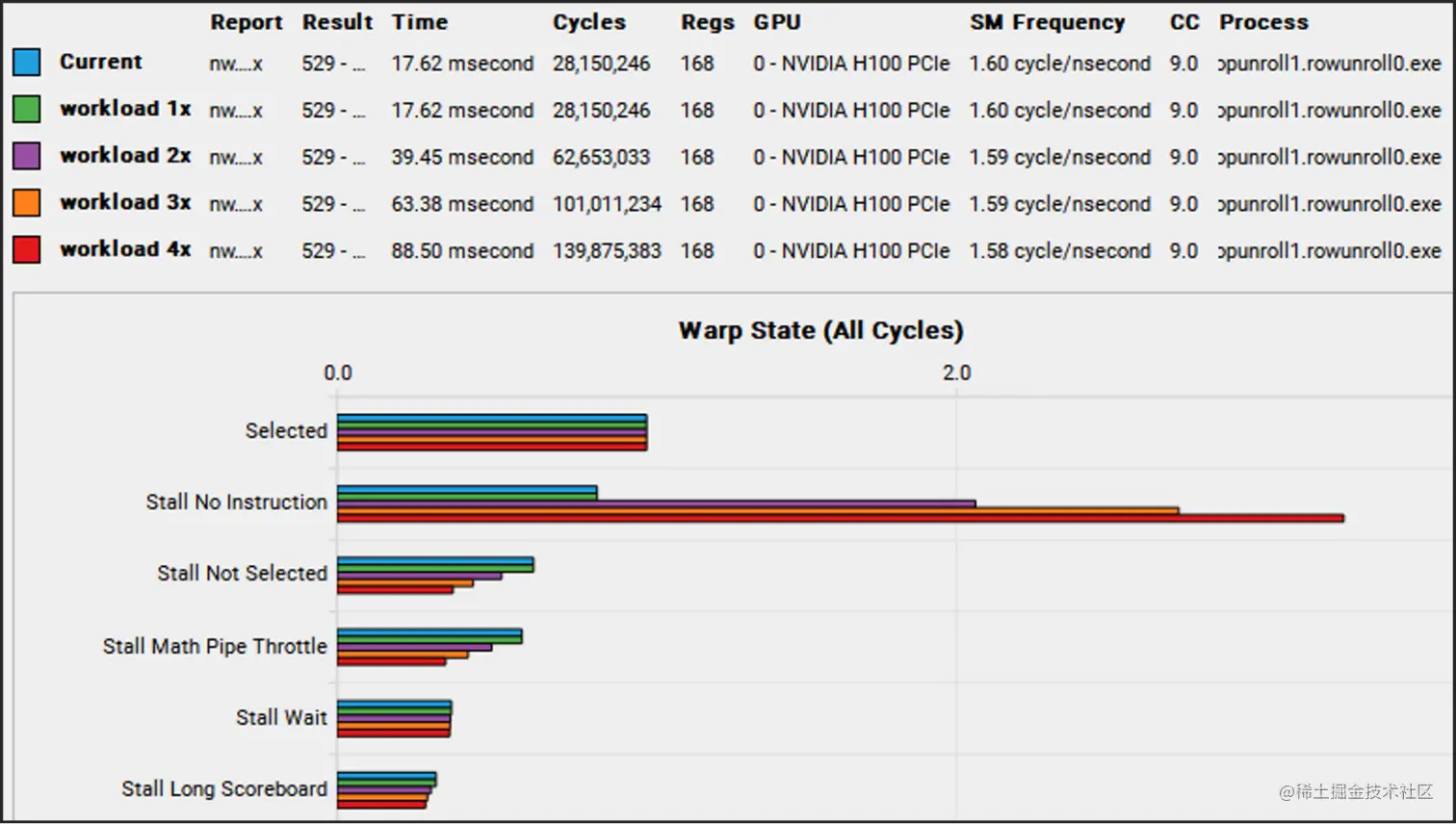Click the purple workload 2x color icon
The height and width of the screenshot is (824, 1456).
[27, 155]
